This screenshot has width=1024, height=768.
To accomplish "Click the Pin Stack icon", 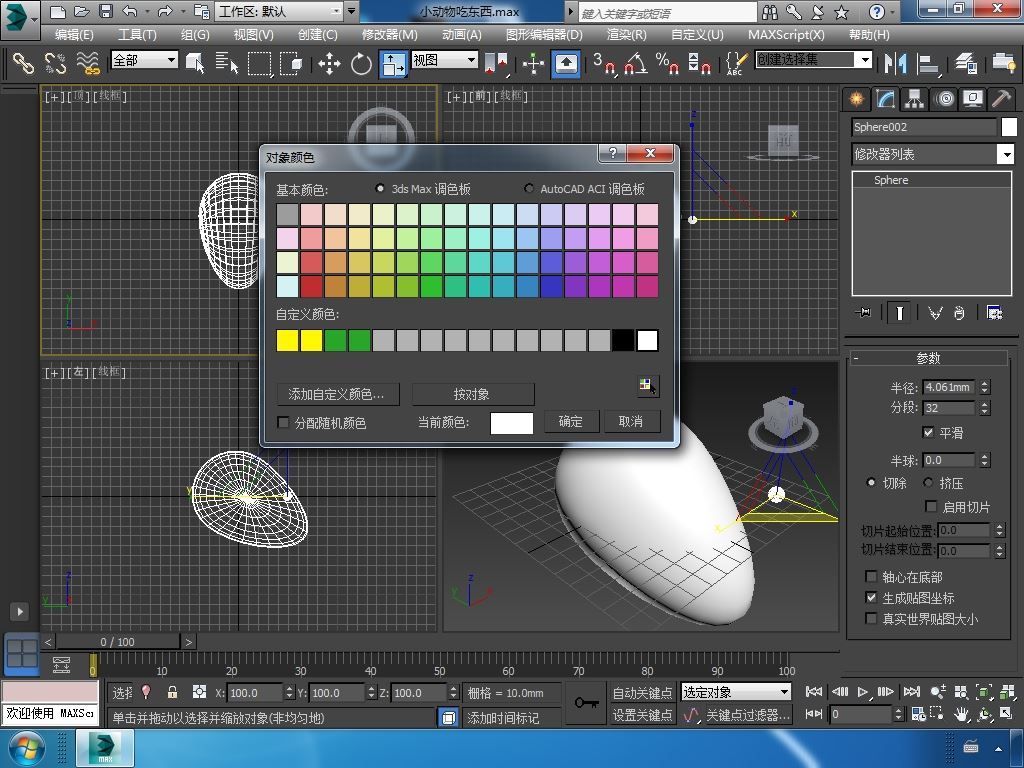I will coord(863,313).
